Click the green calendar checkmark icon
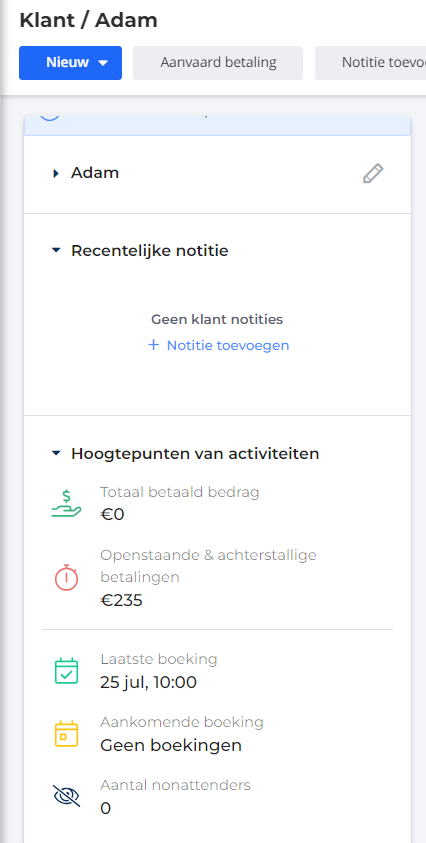The height and width of the screenshot is (843, 426). coord(67,671)
